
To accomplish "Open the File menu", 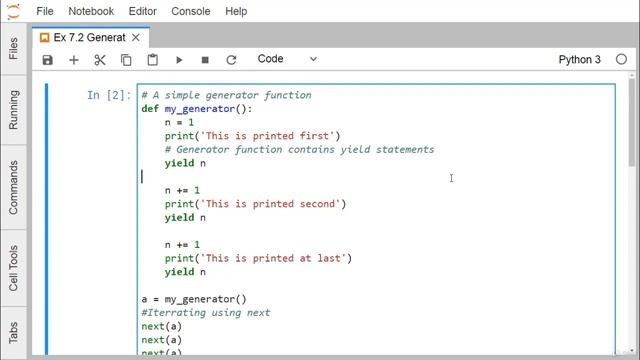I will pyautogui.click(x=45, y=11).
